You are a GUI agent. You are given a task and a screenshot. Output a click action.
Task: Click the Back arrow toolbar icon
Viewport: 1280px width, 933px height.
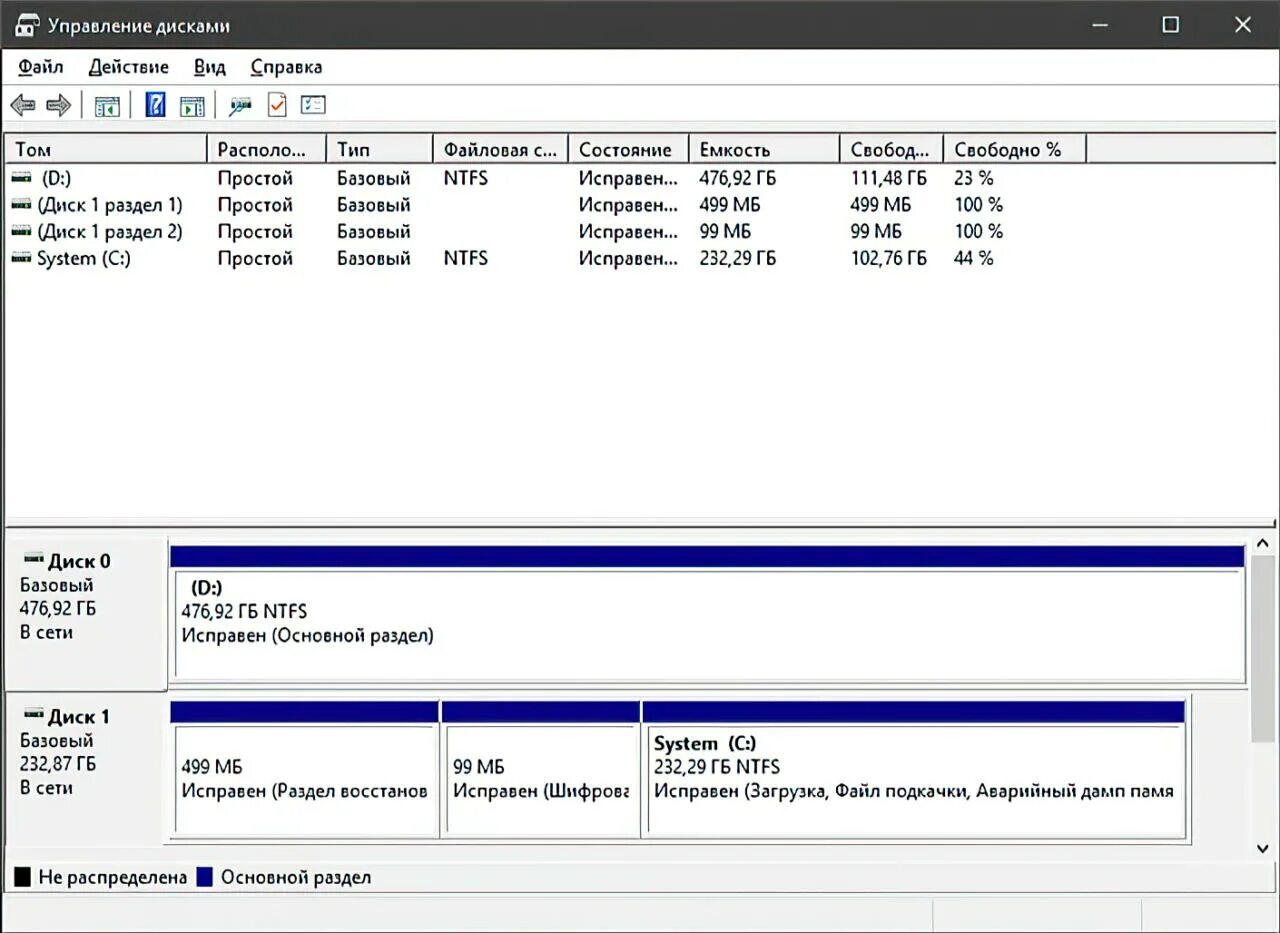point(23,105)
